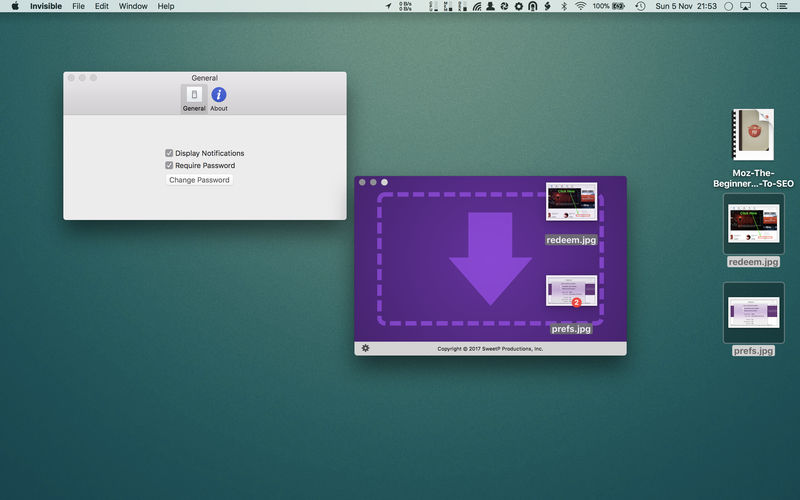
Task: Expand the Invisible application menu
Action: (x=45, y=6)
